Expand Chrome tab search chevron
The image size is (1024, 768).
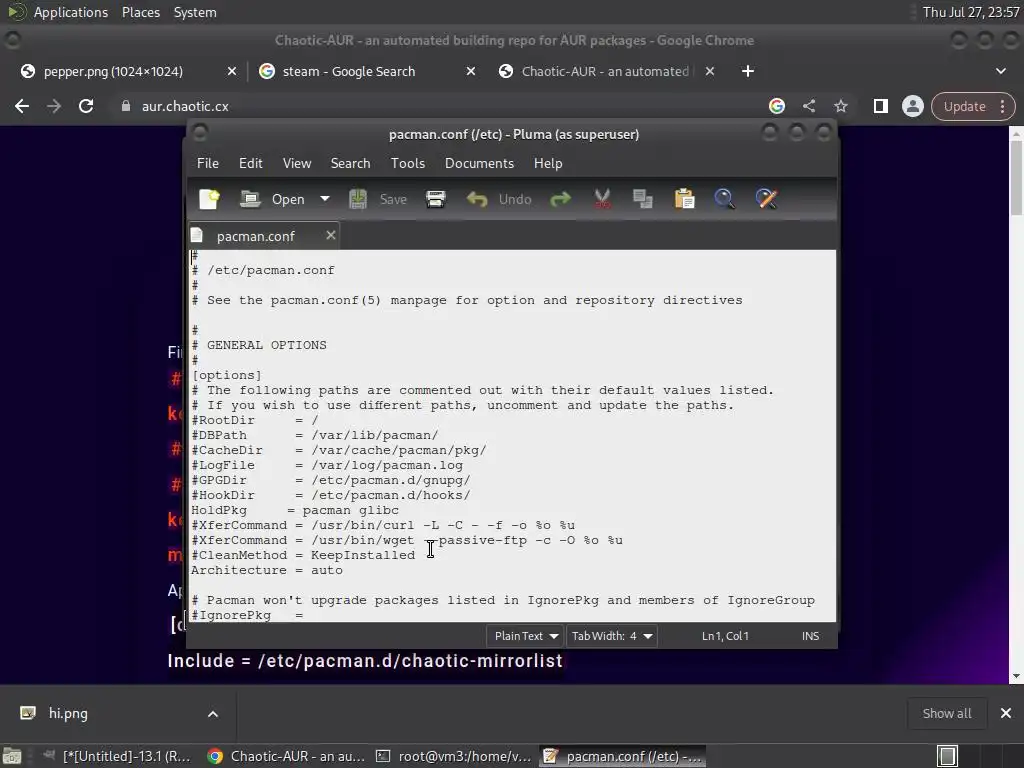1000,71
